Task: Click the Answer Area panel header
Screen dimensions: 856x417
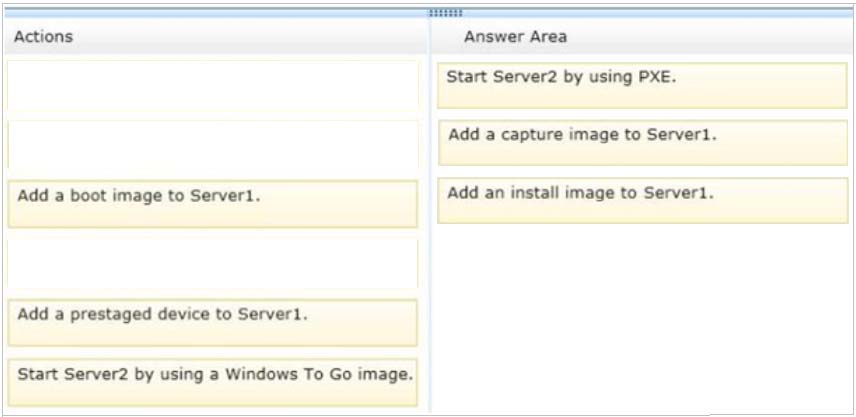Action: [x=641, y=37]
